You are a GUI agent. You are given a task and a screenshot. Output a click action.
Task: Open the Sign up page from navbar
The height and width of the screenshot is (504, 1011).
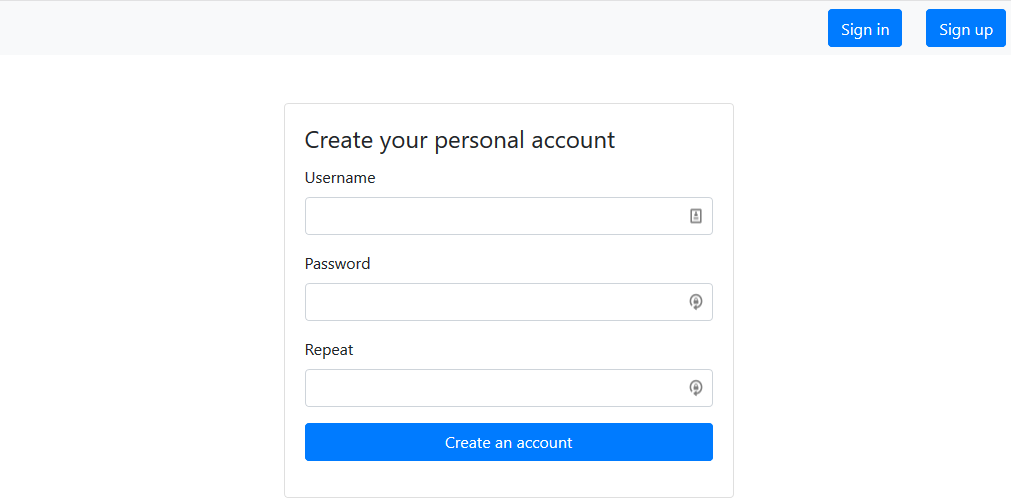pyautogui.click(x=965, y=29)
